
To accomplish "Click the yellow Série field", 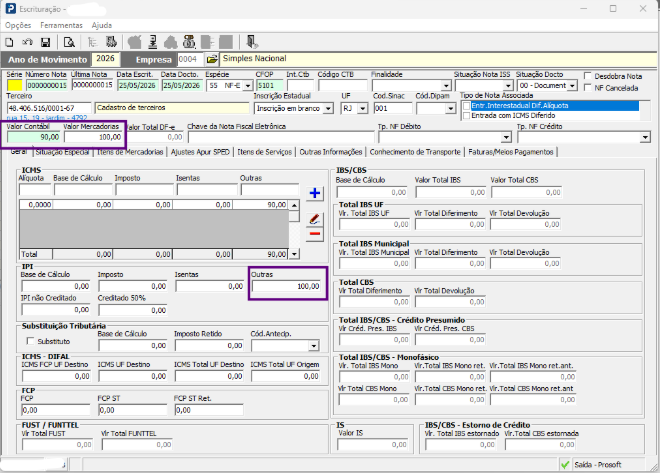I will 15,85.
